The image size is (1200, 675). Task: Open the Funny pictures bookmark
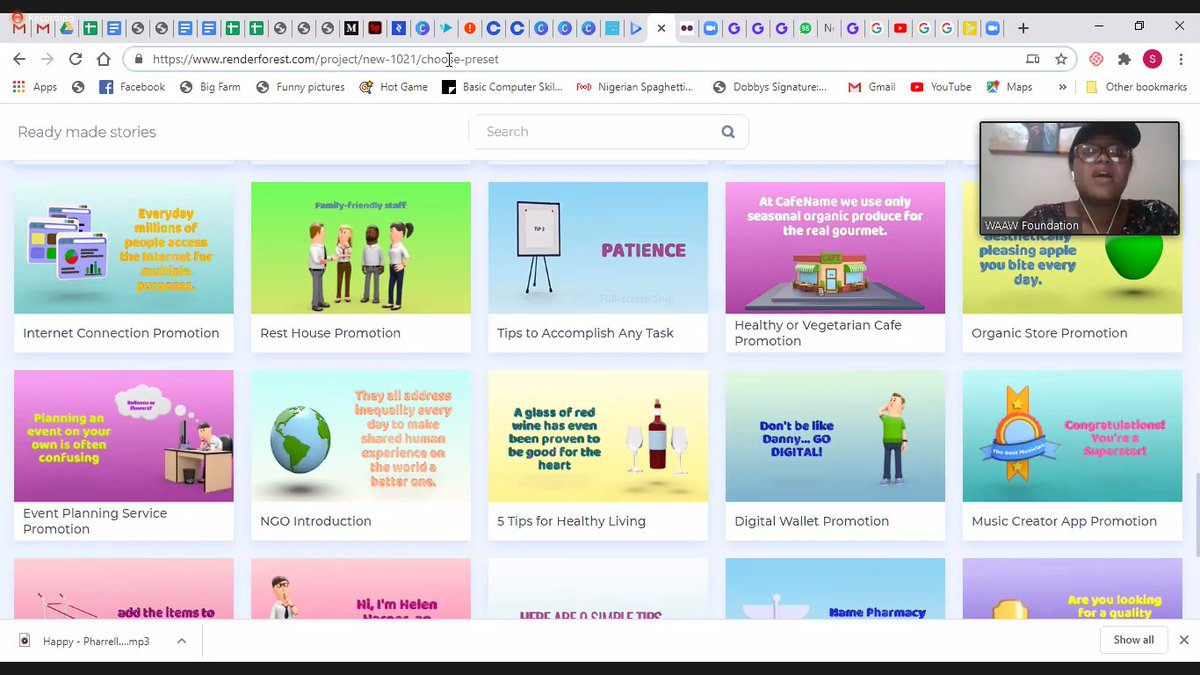[x=300, y=87]
